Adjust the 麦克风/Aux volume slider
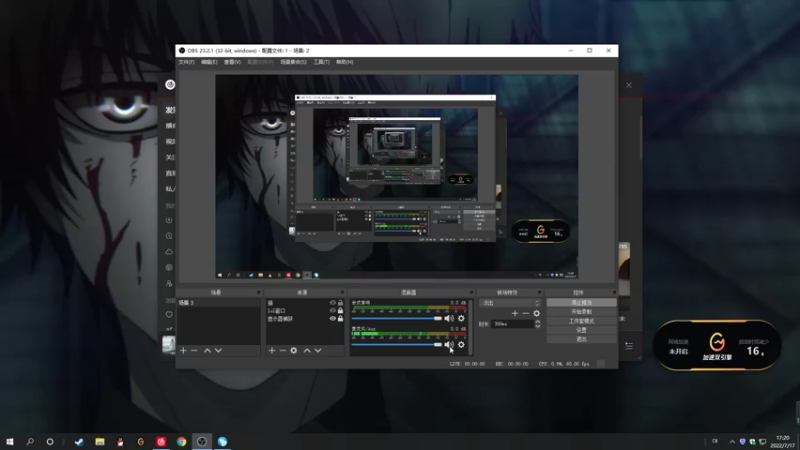800x450 pixels. coord(396,345)
